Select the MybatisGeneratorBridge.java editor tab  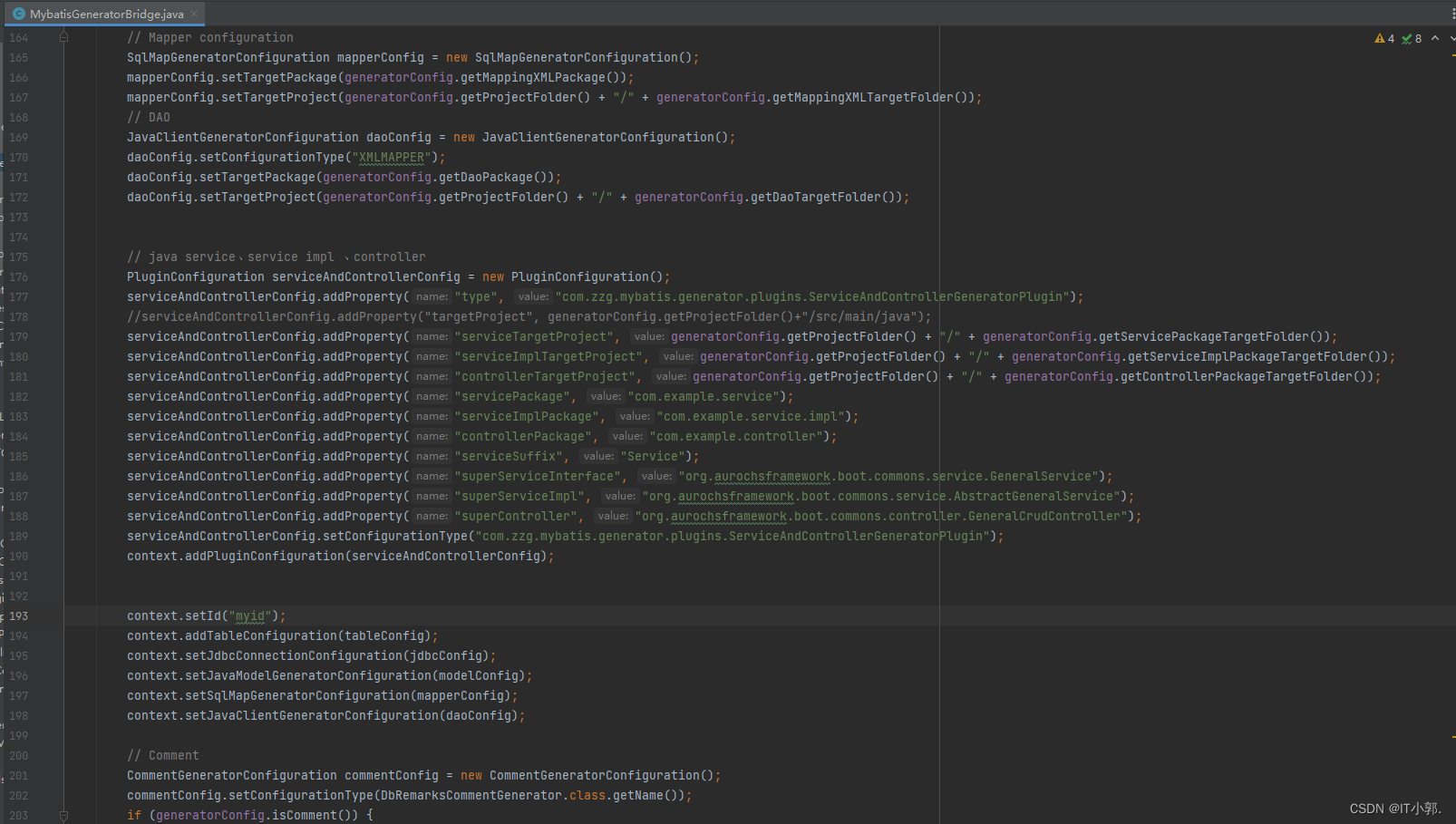coord(105,14)
